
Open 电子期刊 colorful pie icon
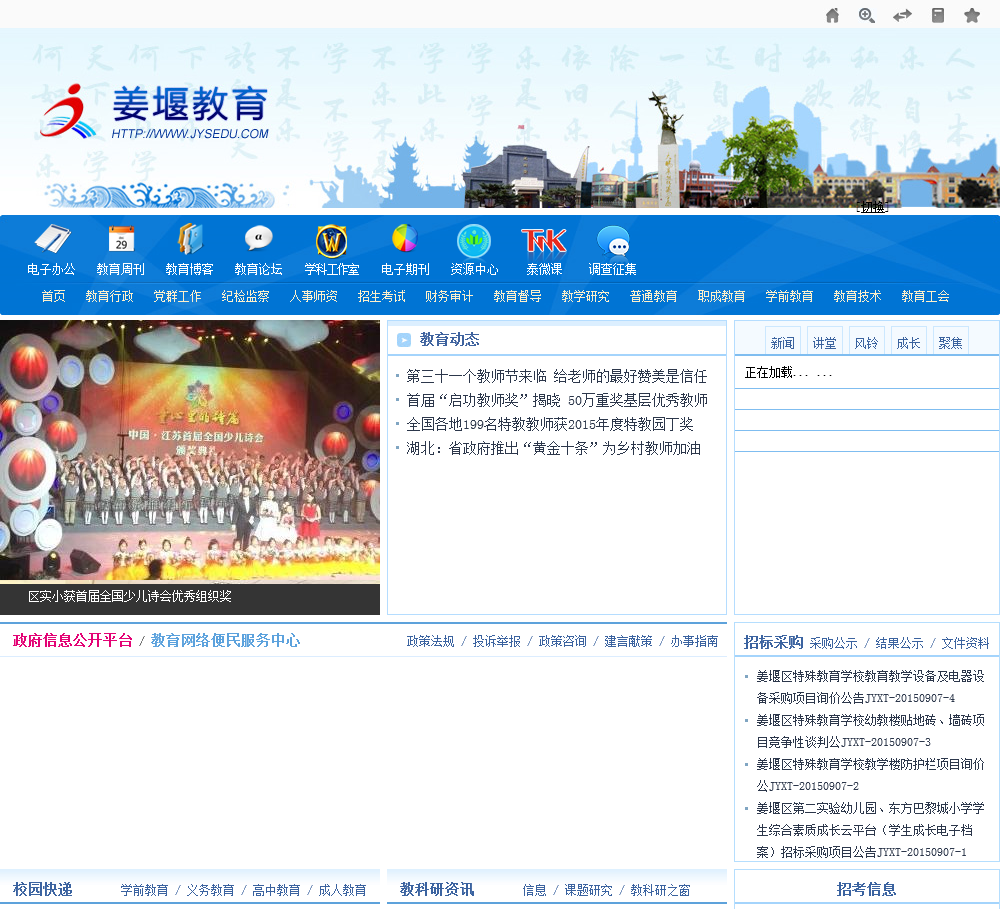(x=404, y=239)
